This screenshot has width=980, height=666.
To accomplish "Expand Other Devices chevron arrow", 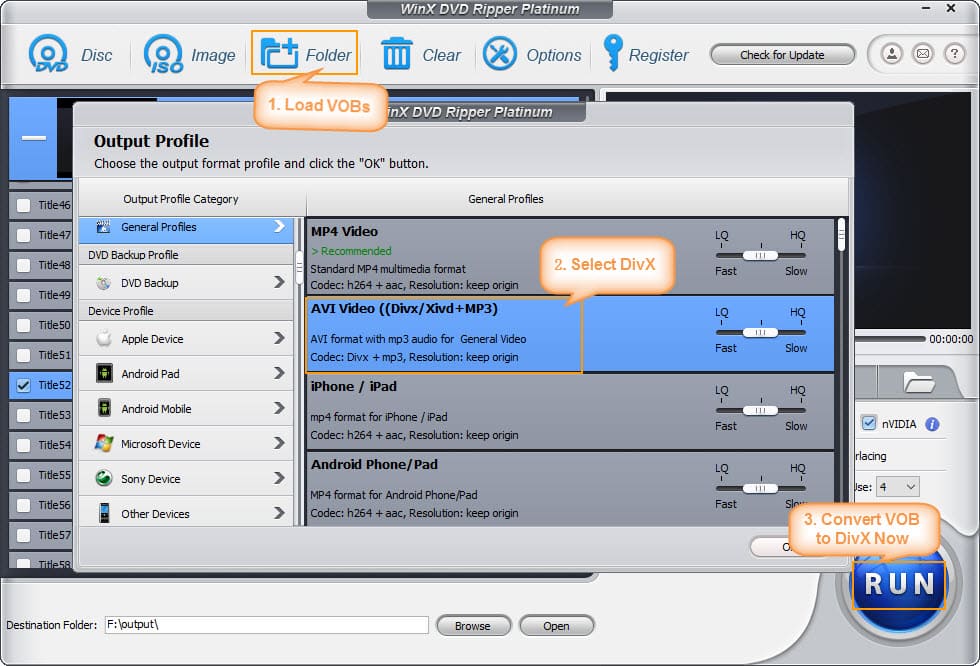I will (279, 513).
